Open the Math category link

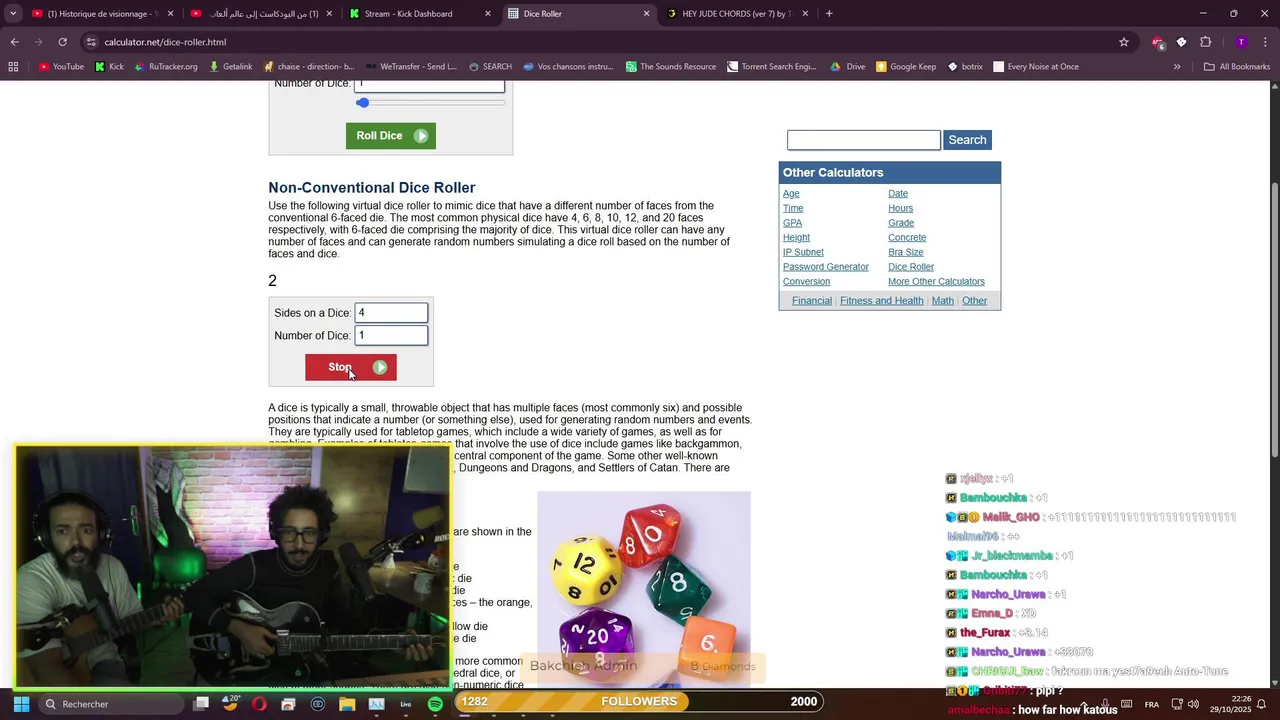click(943, 300)
